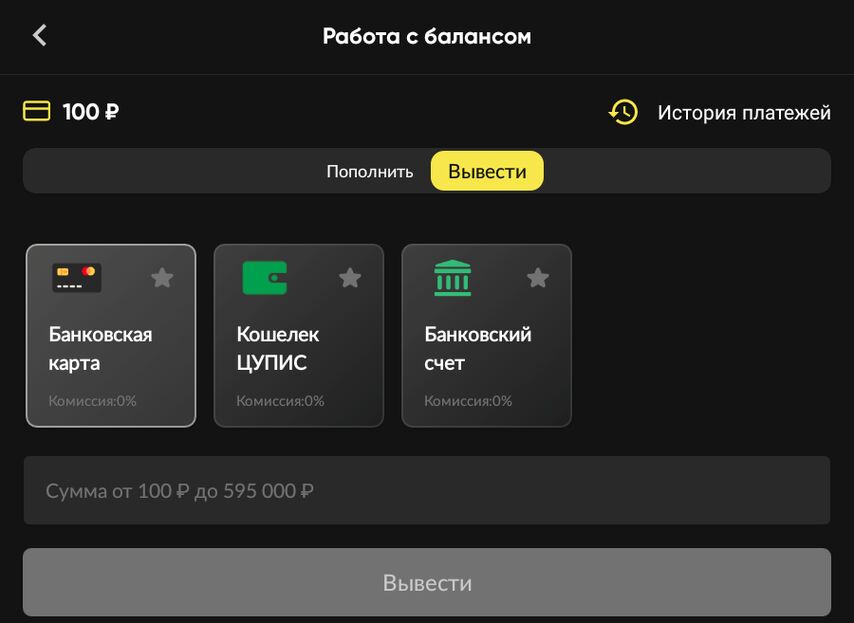Switch to the Пополнить tab
The image size is (854, 623).
click(x=369, y=171)
